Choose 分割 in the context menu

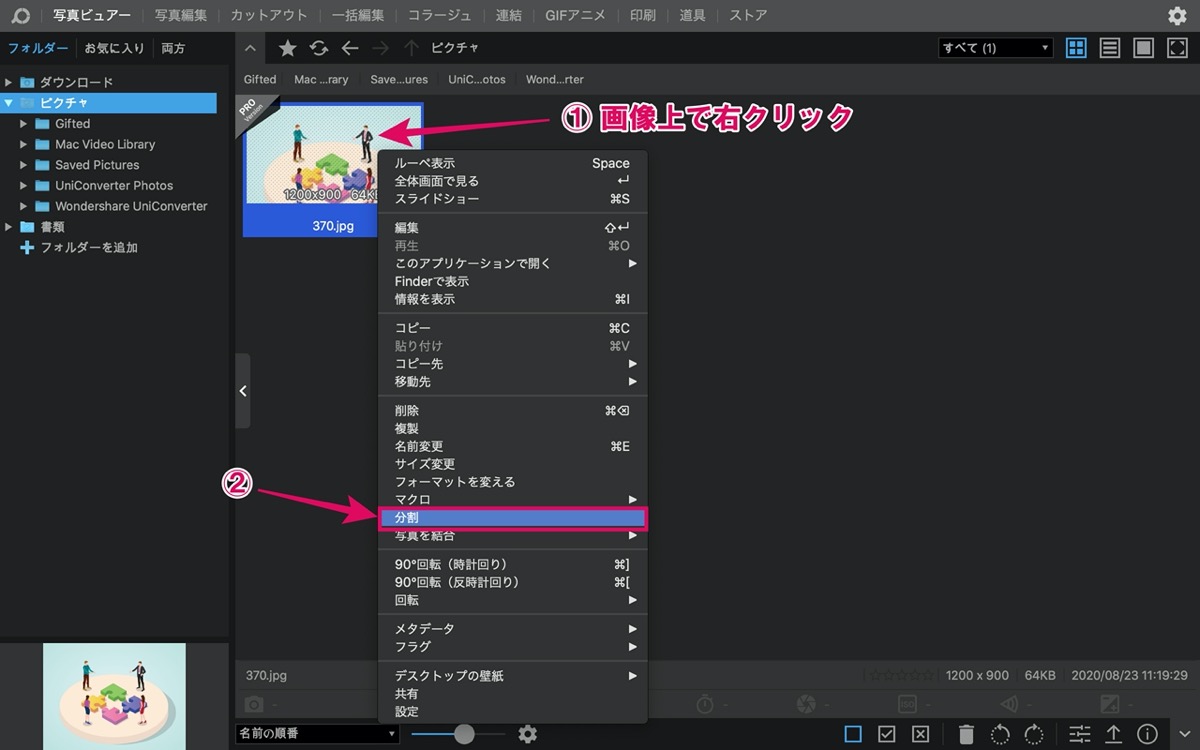(x=513, y=518)
